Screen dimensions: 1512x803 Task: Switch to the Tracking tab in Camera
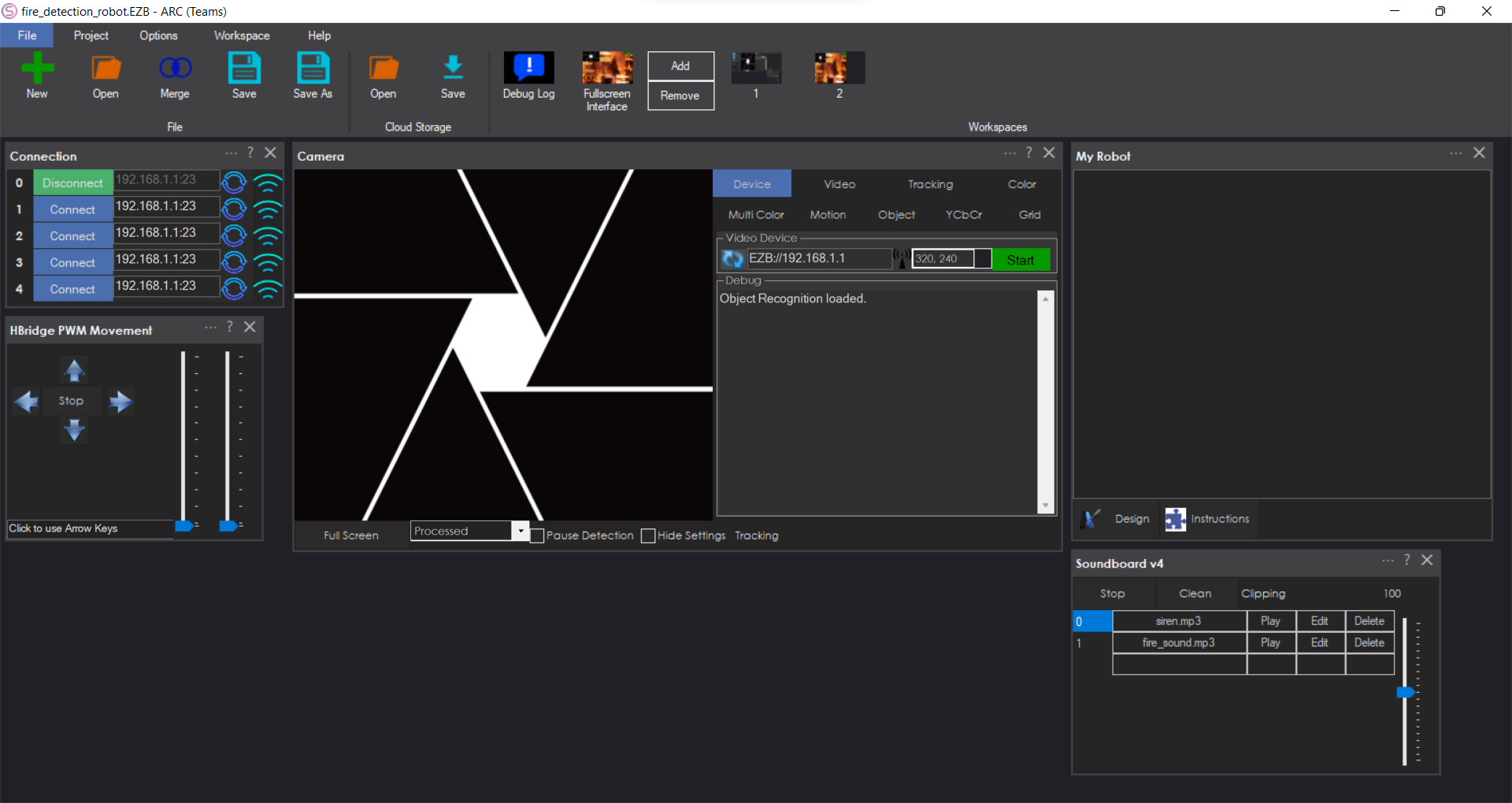tap(930, 183)
